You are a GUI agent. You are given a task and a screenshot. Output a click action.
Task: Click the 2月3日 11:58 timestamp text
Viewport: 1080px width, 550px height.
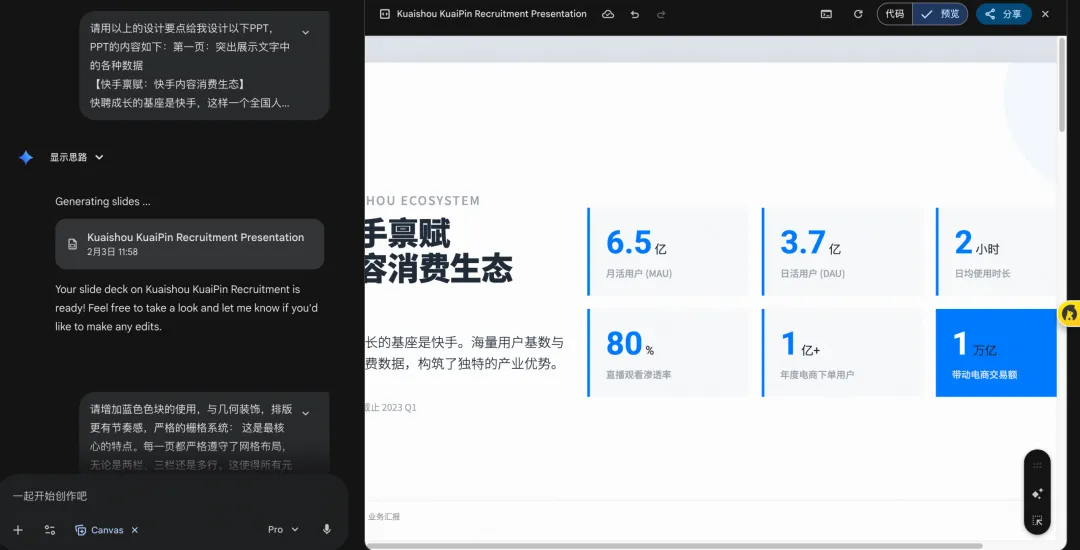coord(112,252)
